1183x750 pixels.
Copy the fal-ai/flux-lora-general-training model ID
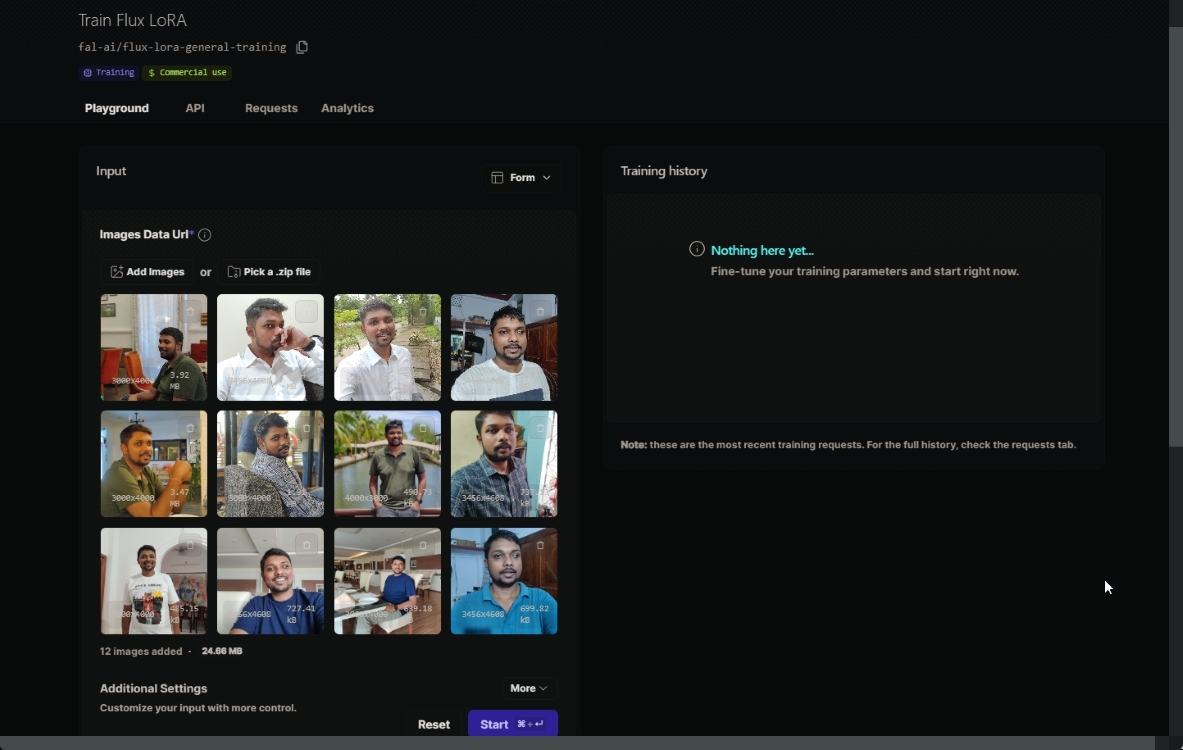[302, 47]
